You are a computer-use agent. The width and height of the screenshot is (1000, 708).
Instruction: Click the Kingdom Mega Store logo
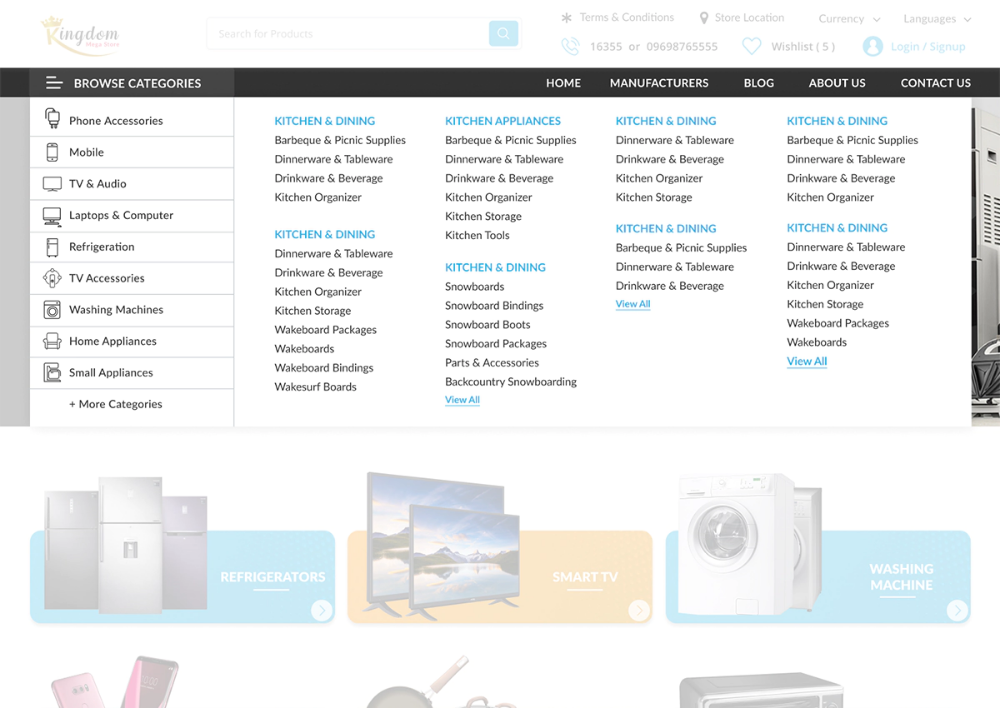[x=80, y=35]
